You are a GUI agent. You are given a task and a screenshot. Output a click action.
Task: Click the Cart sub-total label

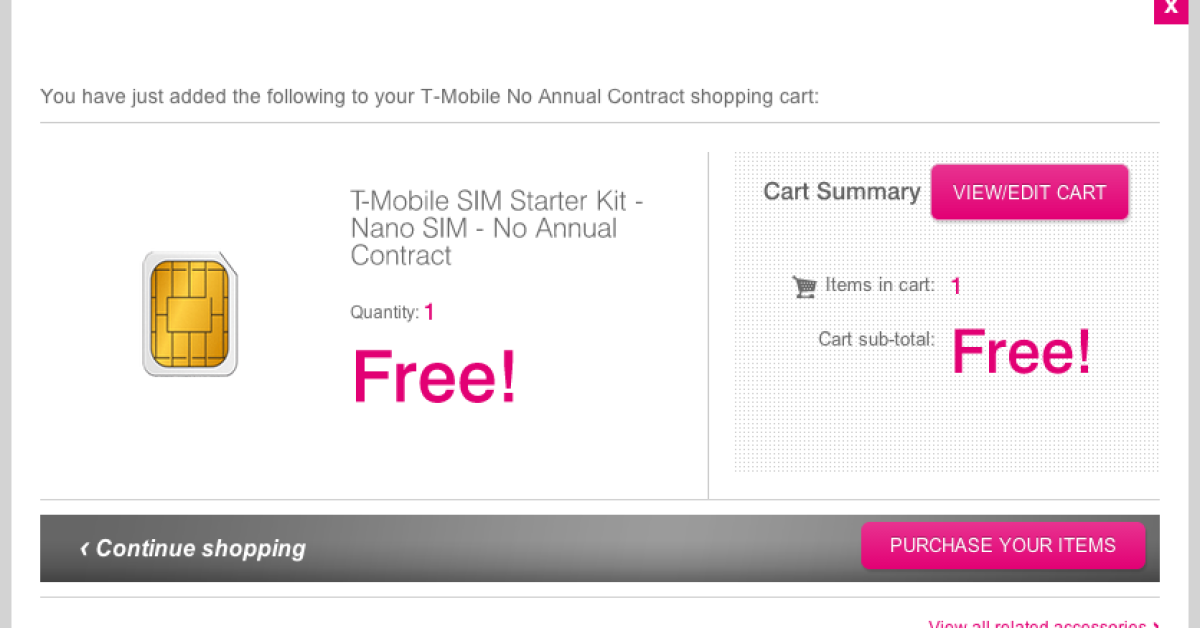876,339
